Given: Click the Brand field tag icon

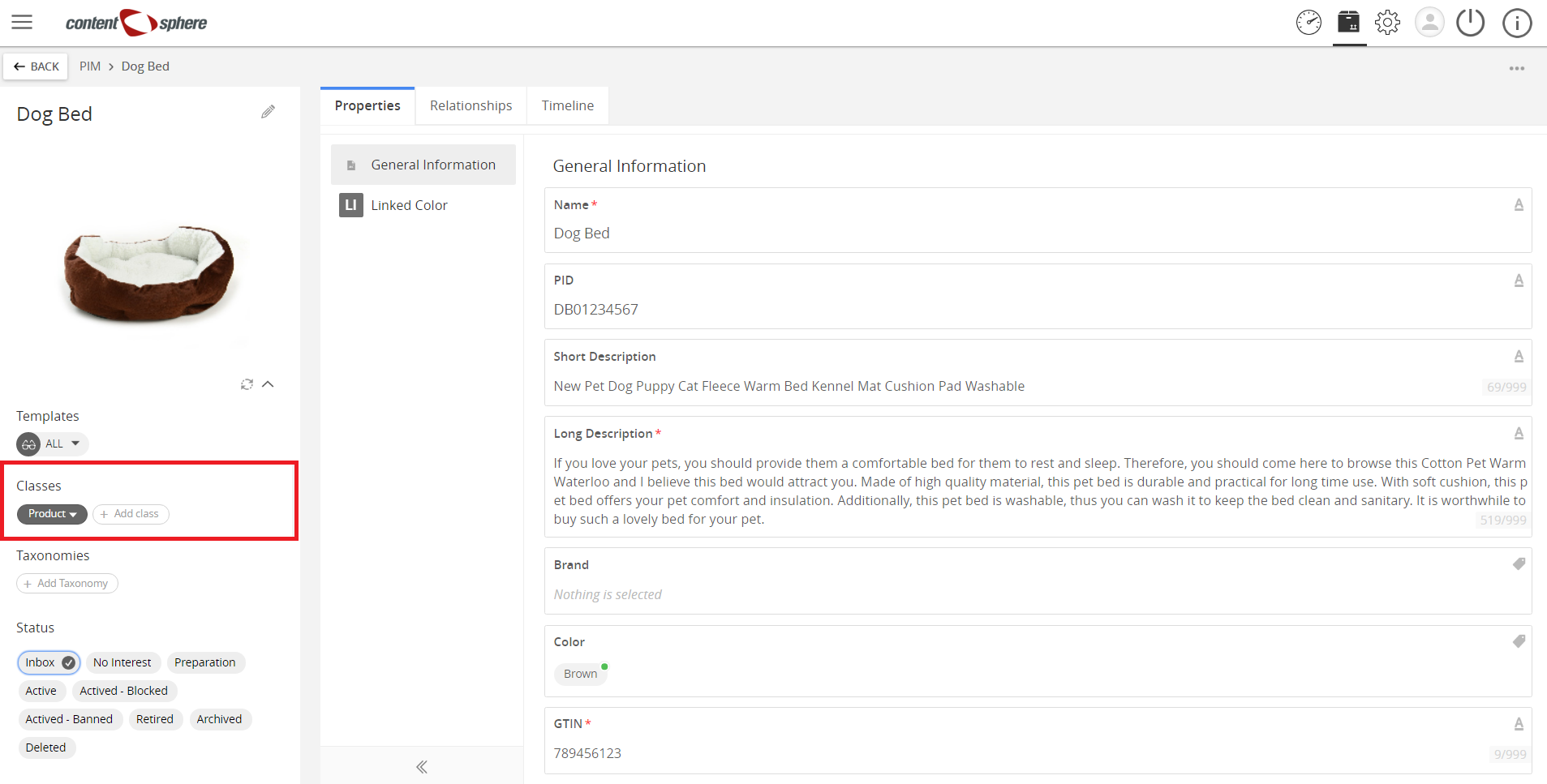Looking at the screenshot, I should 1519,564.
